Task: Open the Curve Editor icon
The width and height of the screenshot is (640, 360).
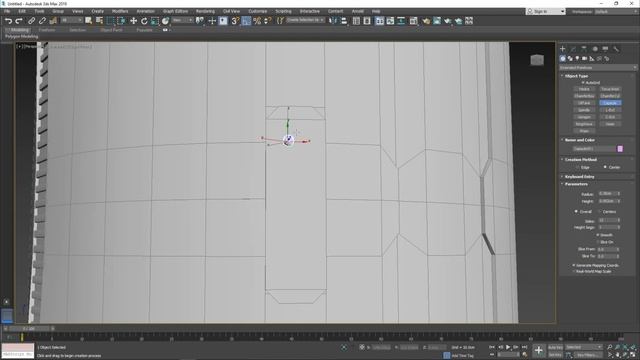Action: coord(391,21)
